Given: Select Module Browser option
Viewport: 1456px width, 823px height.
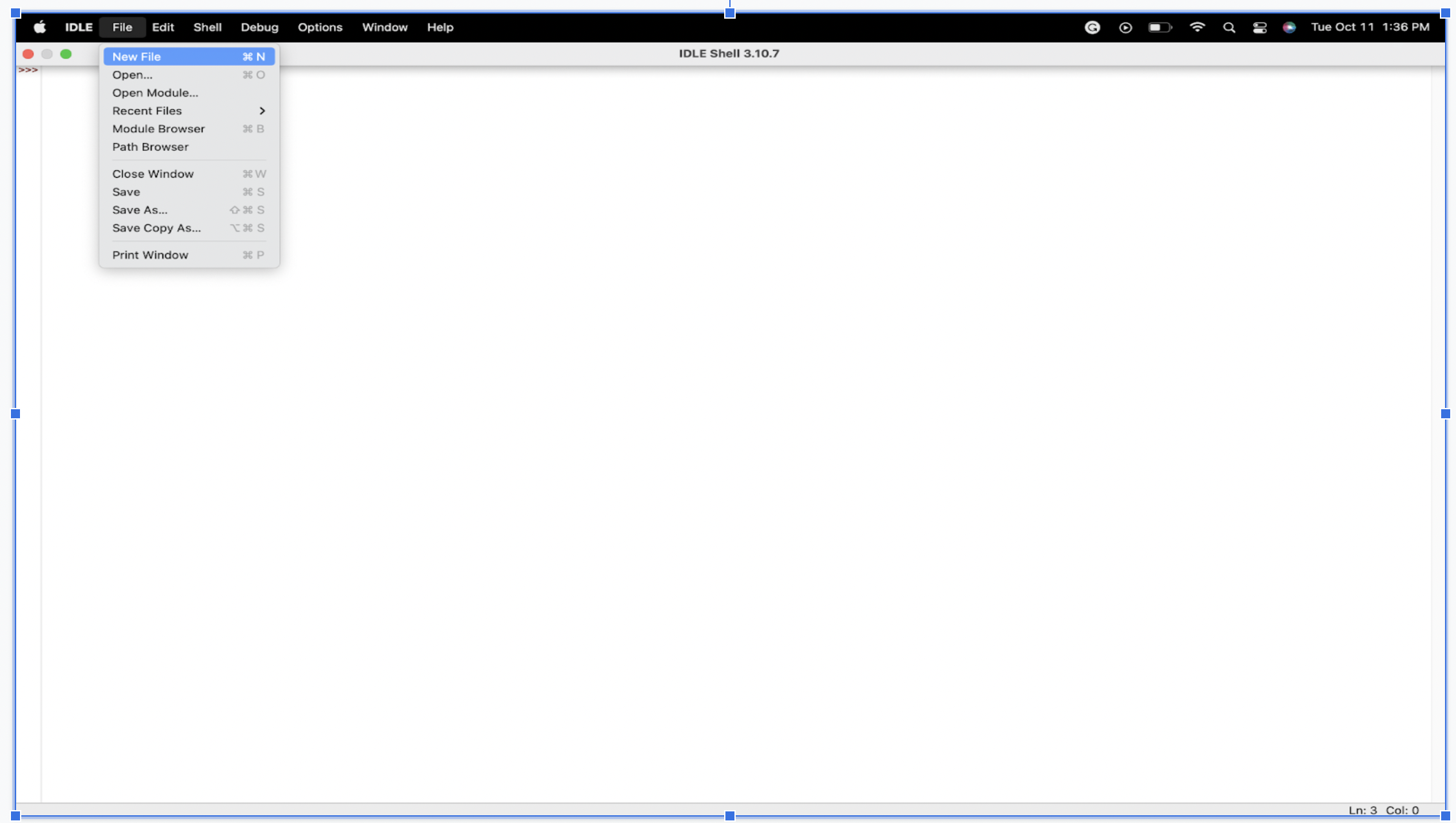Looking at the screenshot, I should (x=158, y=128).
